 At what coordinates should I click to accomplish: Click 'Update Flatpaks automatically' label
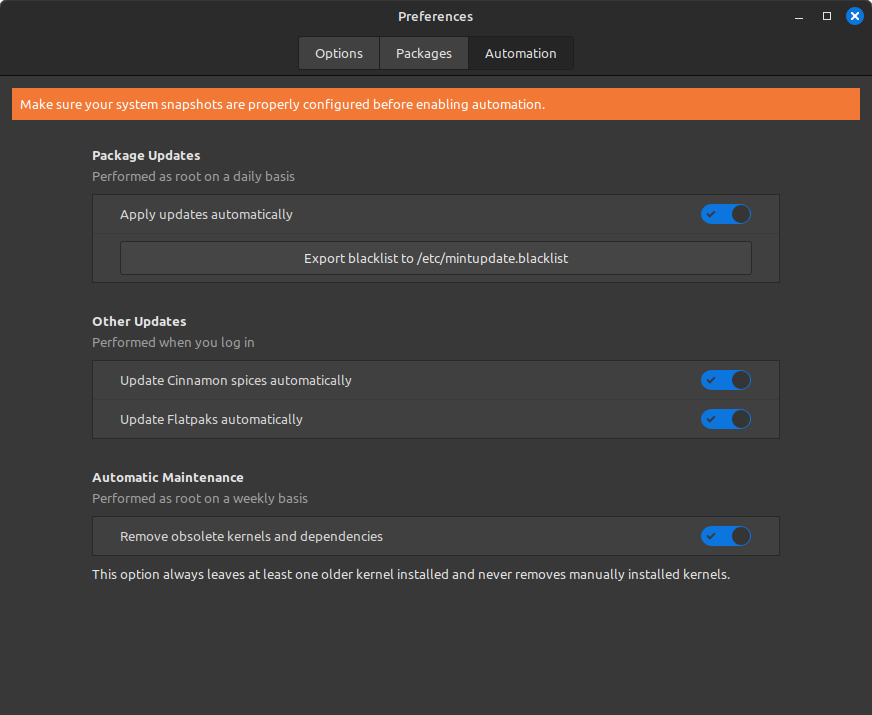[211, 420]
